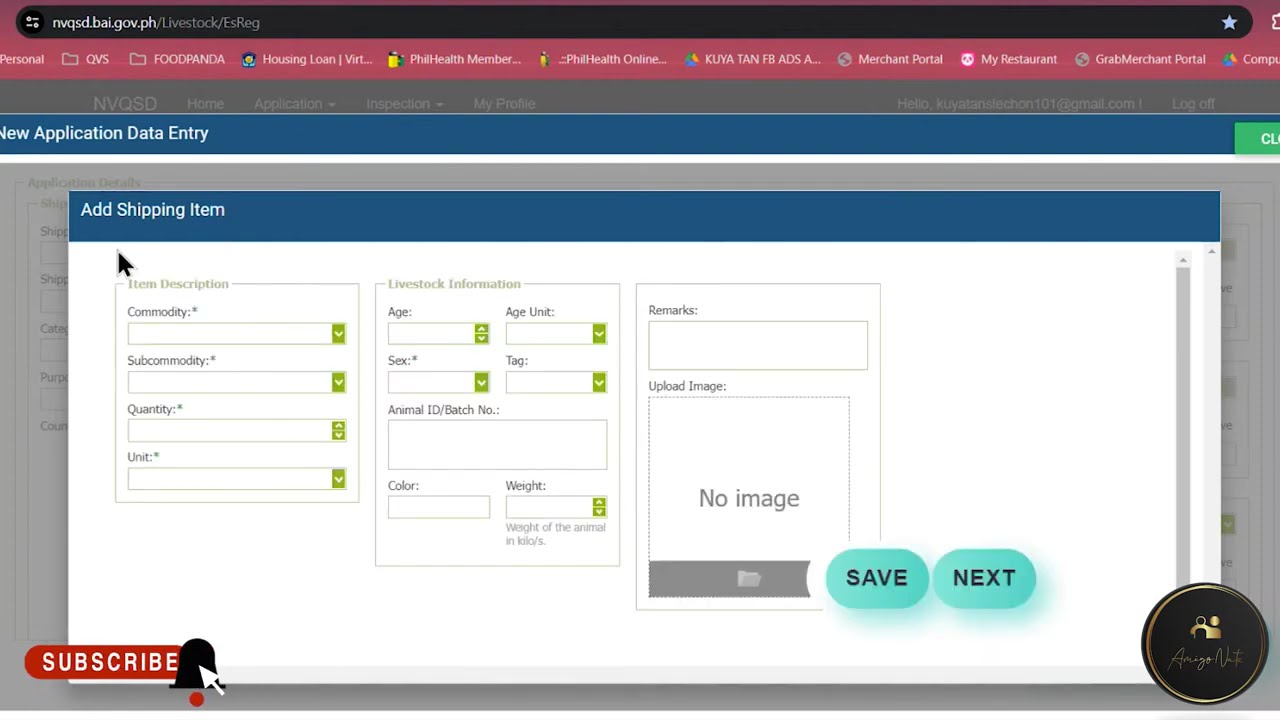Click the Color input field
1280x720 pixels.
pyautogui.click(x=439, y=507)
